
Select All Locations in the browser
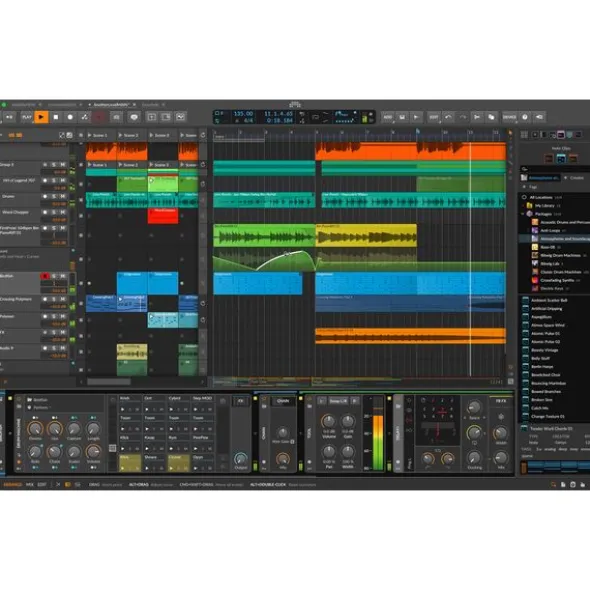(x=541, y=197)
